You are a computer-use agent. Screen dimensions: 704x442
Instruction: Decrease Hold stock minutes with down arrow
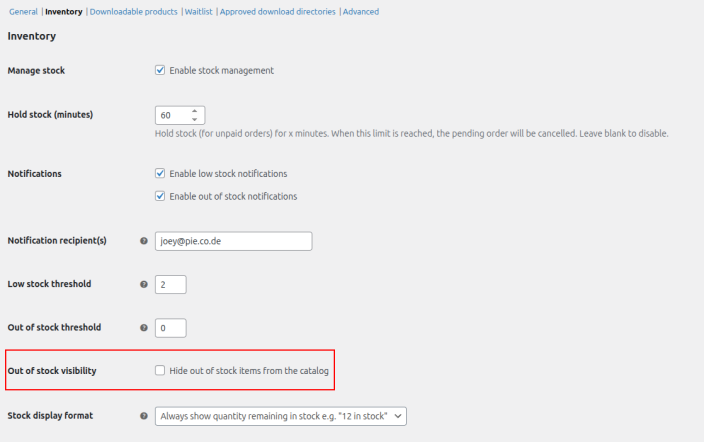(195, 119)
